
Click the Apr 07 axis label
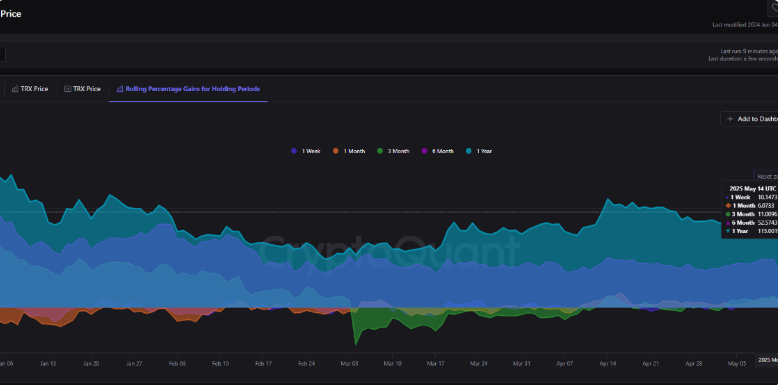[565, 364]
